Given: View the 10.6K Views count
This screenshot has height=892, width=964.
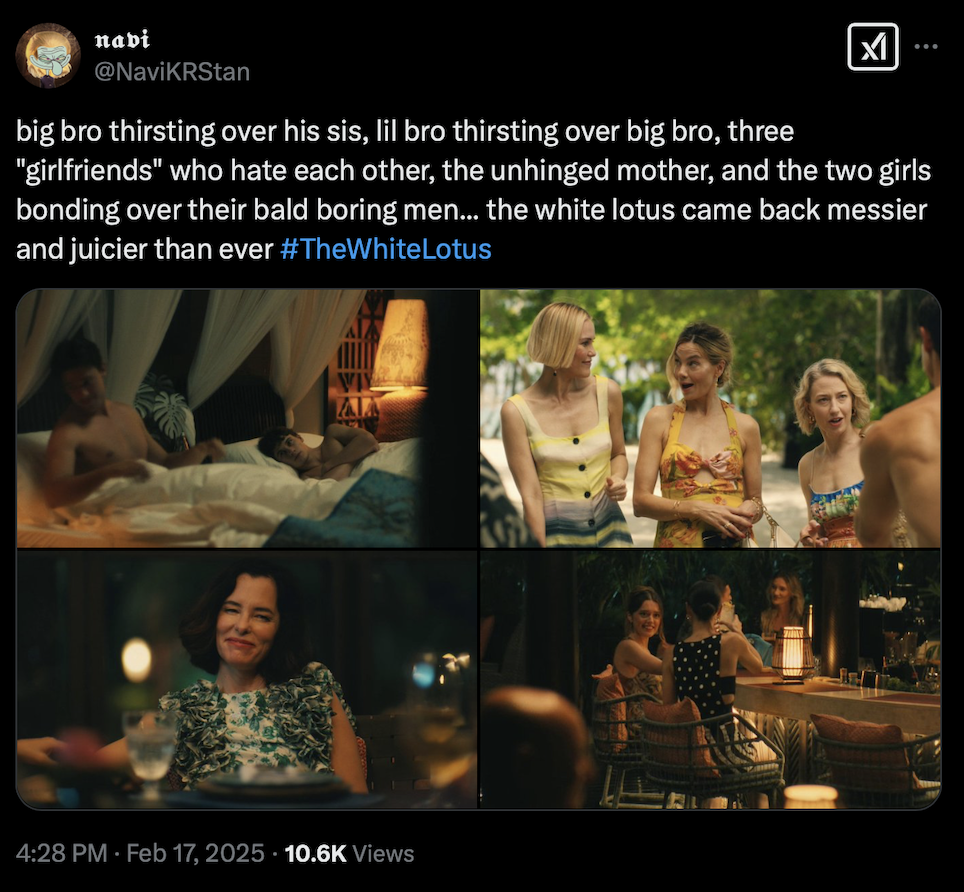Looking at the screenshot, I should [x=349, y=853].
